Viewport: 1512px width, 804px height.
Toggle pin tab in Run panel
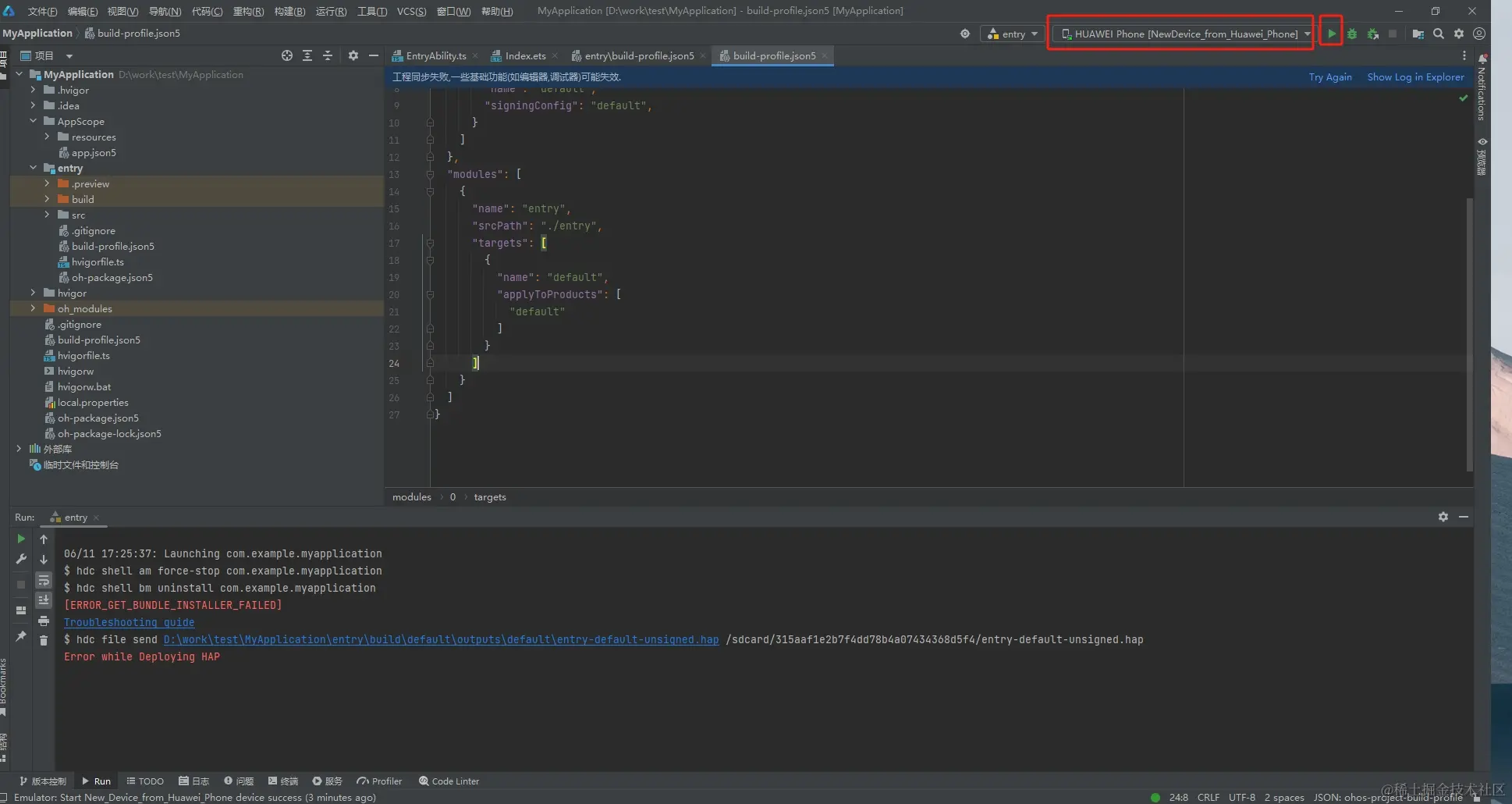[21, 636]
